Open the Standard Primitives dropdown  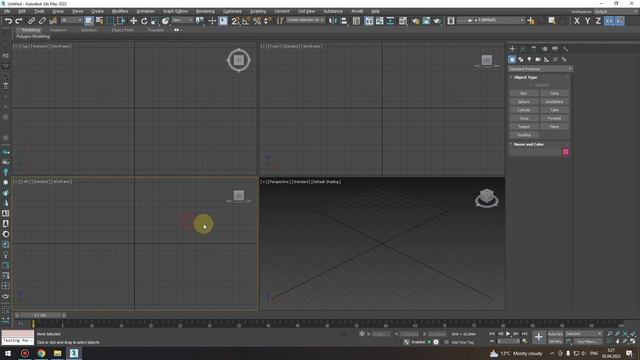pos(540,69)
